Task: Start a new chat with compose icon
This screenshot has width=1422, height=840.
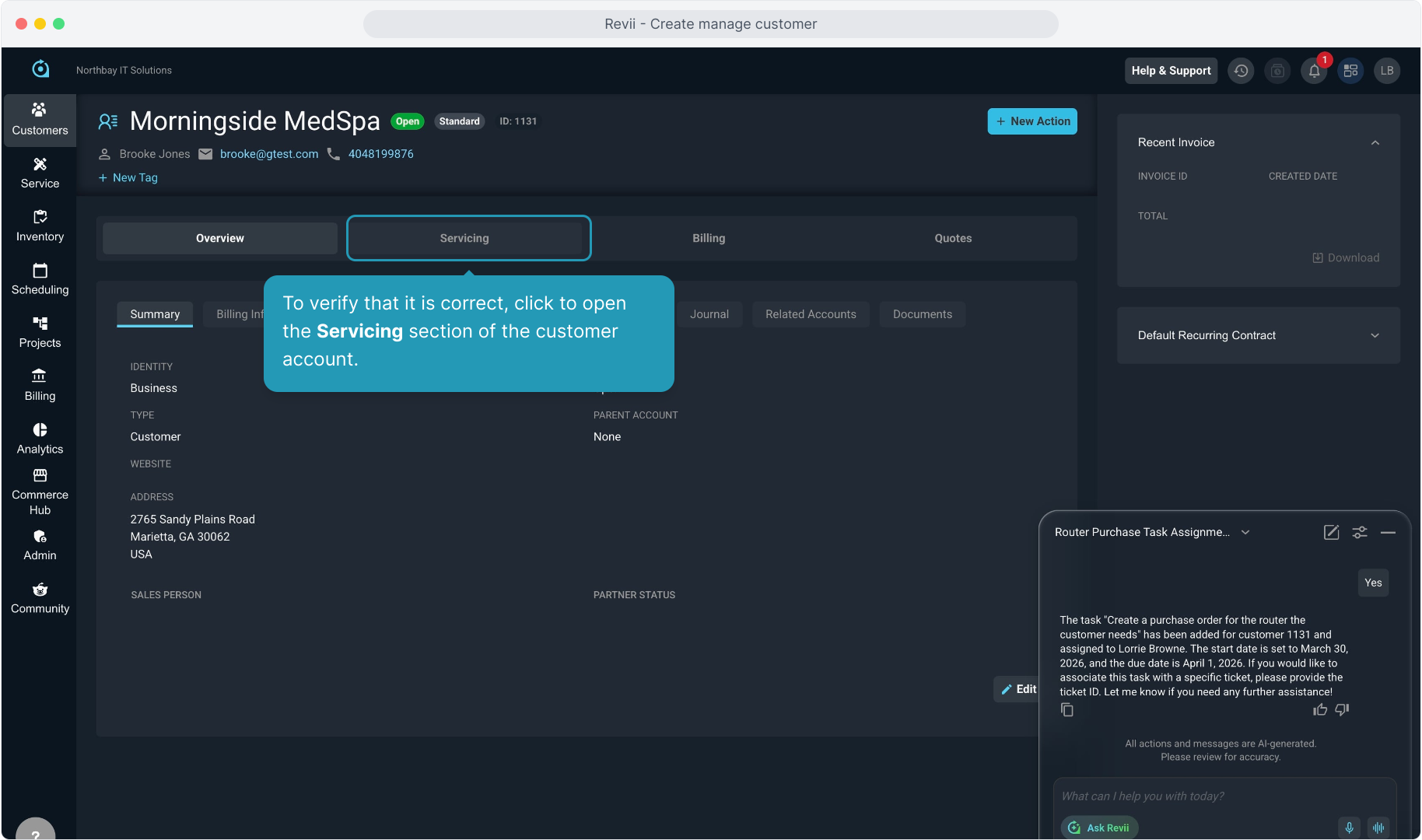Action: coord(1331,532)
